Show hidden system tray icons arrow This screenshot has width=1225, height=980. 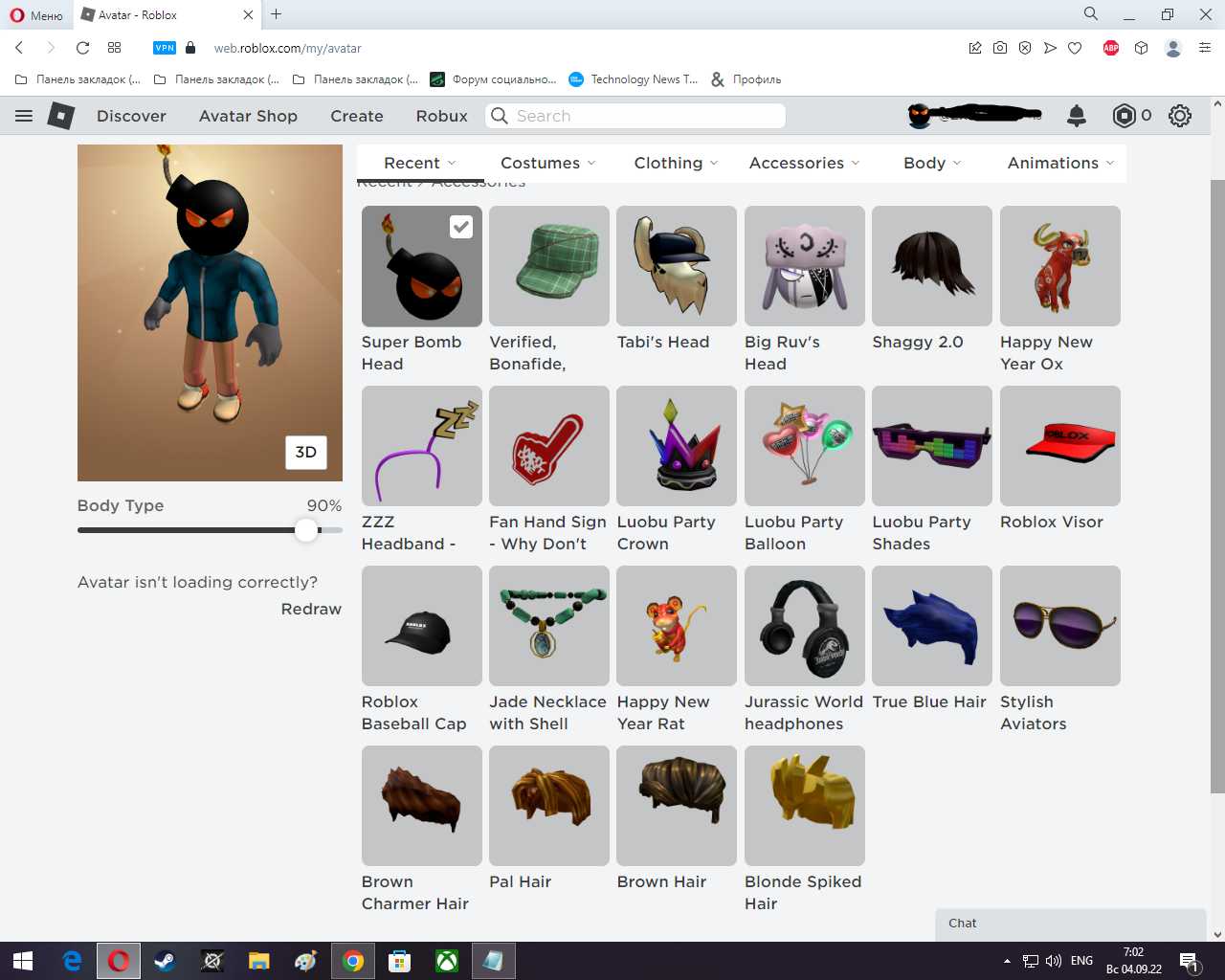coord(1007,961)
